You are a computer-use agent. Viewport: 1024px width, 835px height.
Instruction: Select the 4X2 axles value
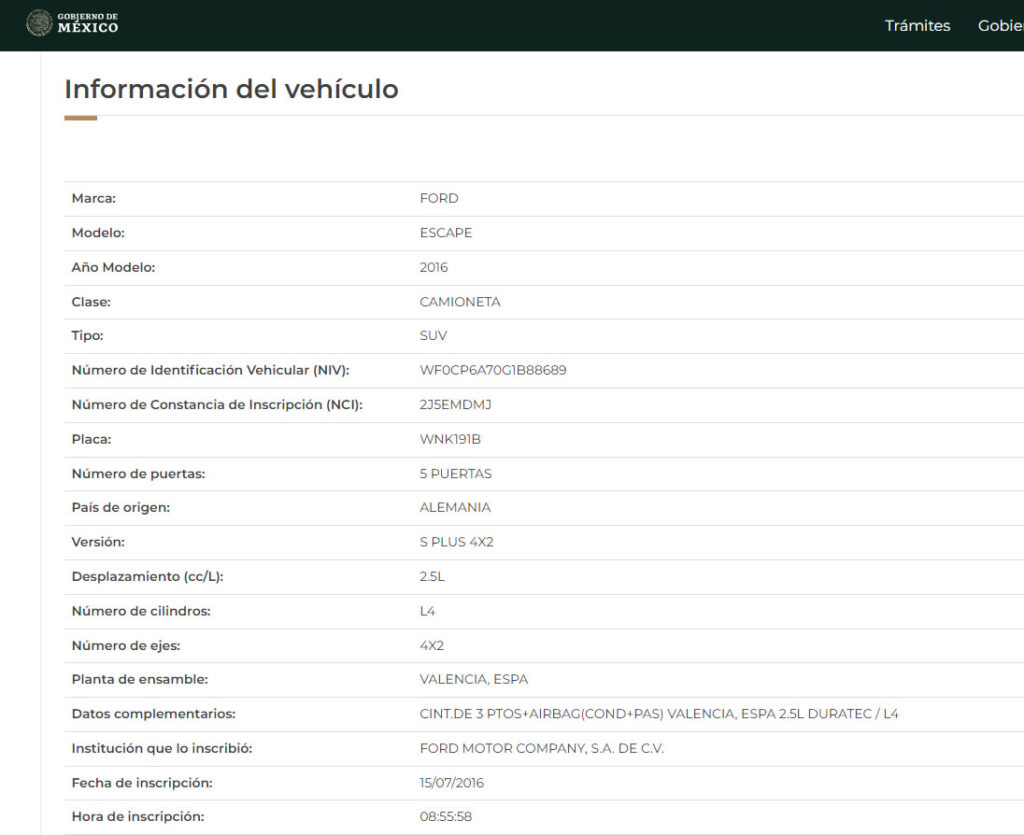[x=431, y=646]
